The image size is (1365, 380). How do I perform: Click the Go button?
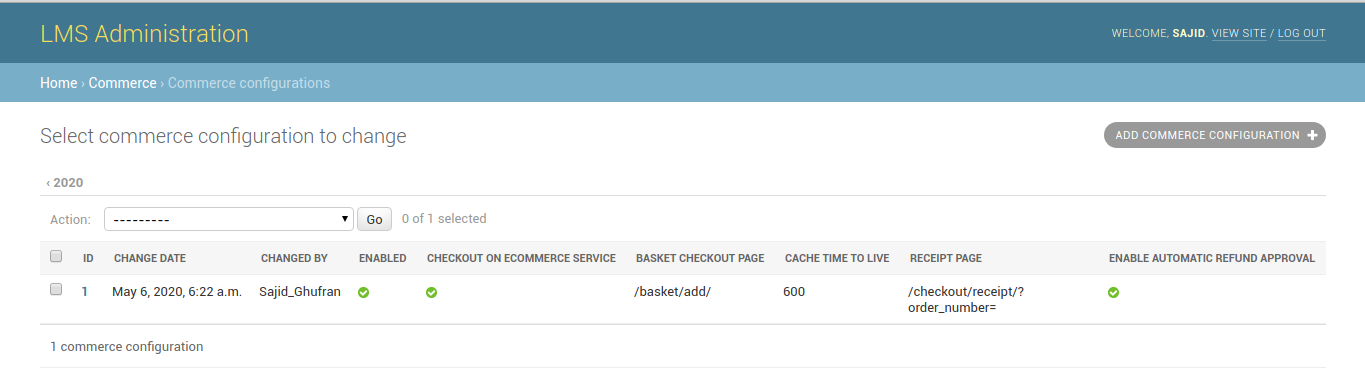click(374, 219)
